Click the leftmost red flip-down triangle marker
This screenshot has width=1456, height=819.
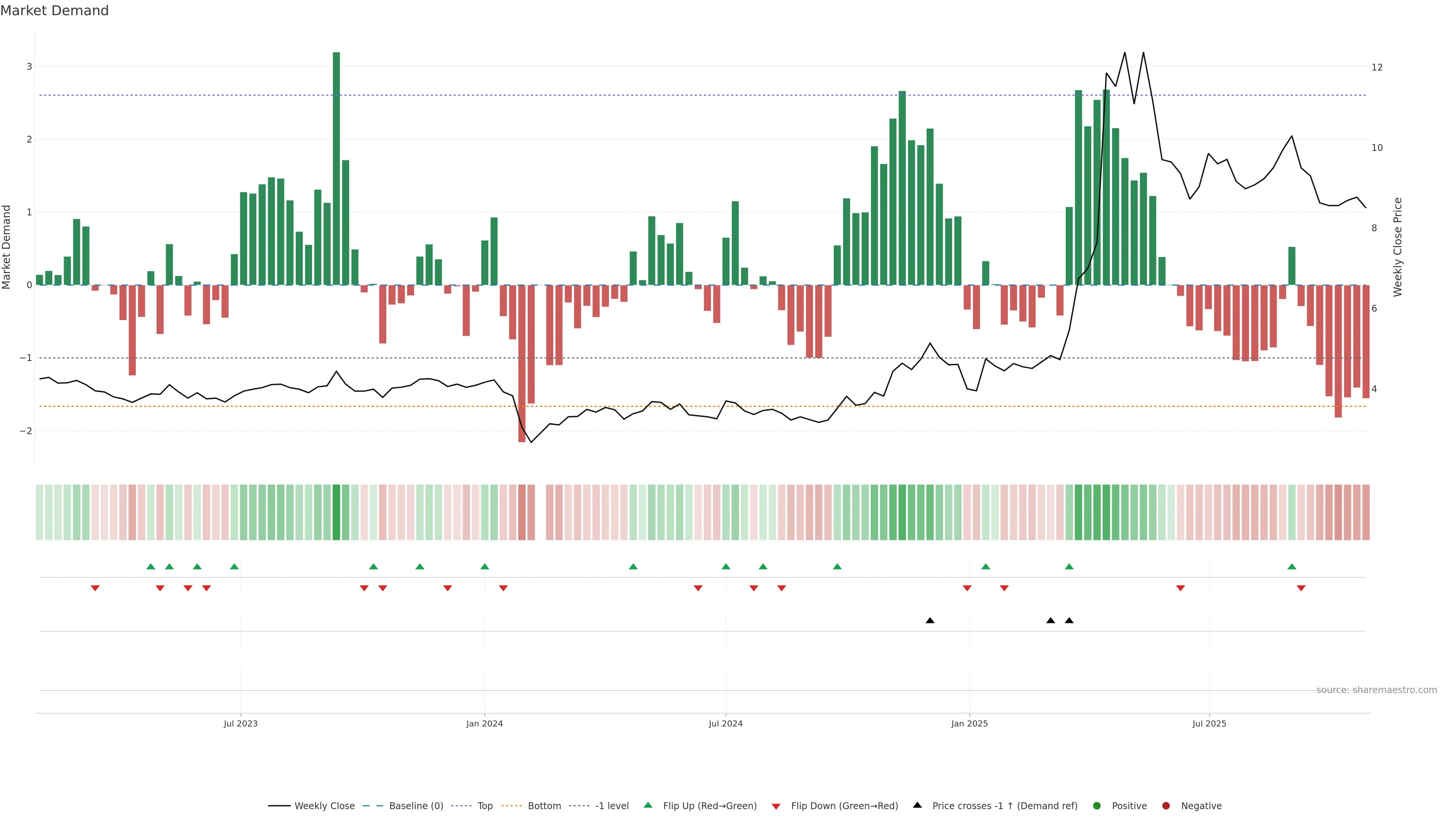(x=95, y=588)
